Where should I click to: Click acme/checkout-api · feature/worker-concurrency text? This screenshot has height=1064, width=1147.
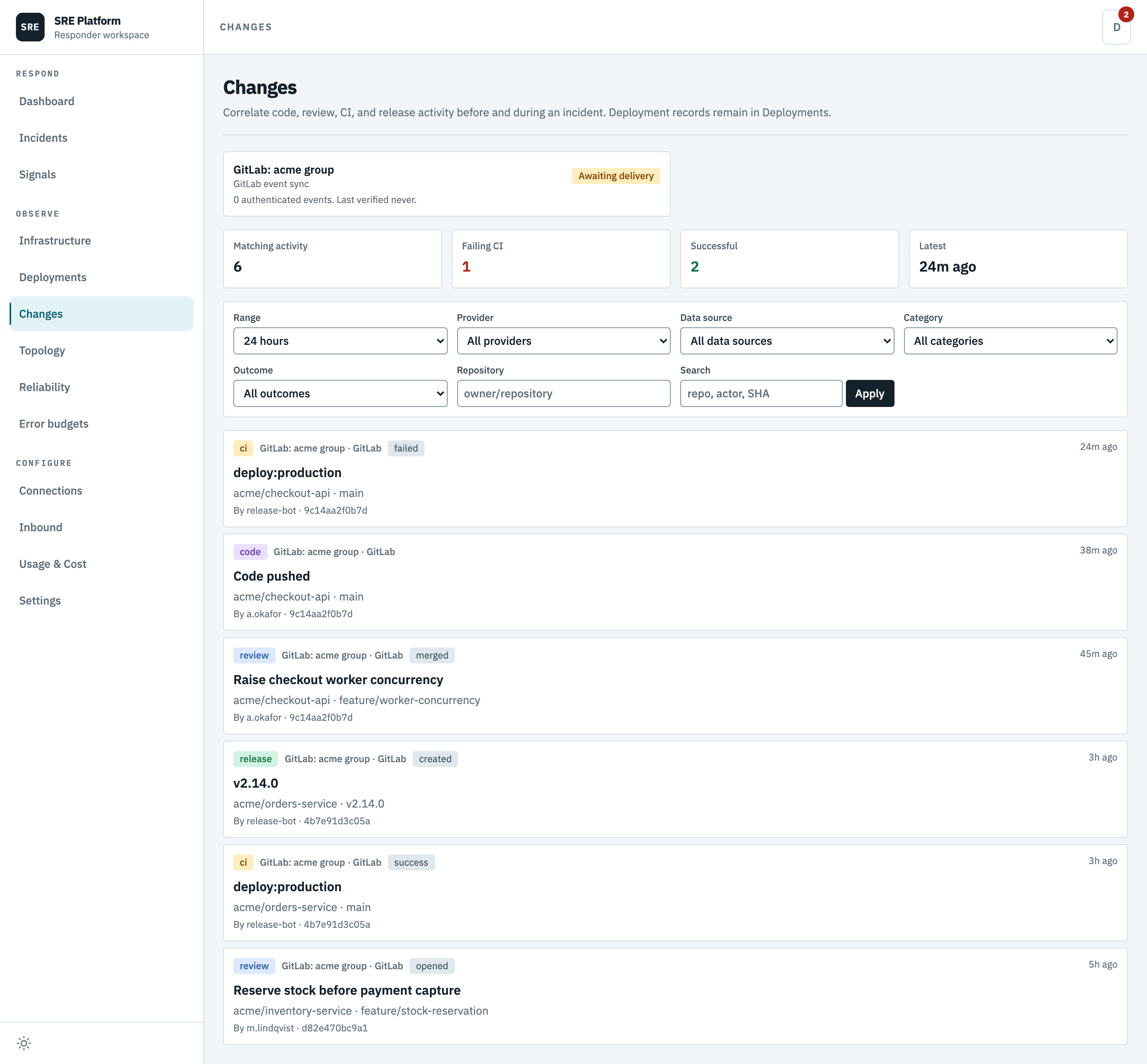coord(356,701)
